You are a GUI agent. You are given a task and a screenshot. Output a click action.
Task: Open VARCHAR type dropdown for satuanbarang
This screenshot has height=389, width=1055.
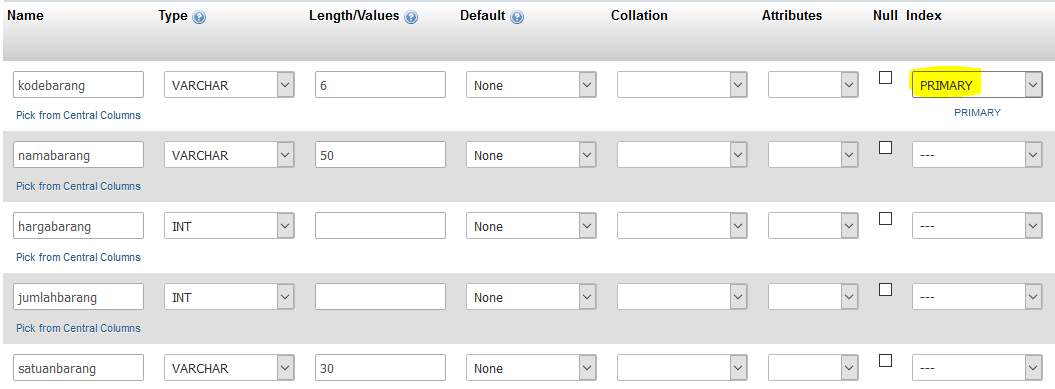pos(229,368)
